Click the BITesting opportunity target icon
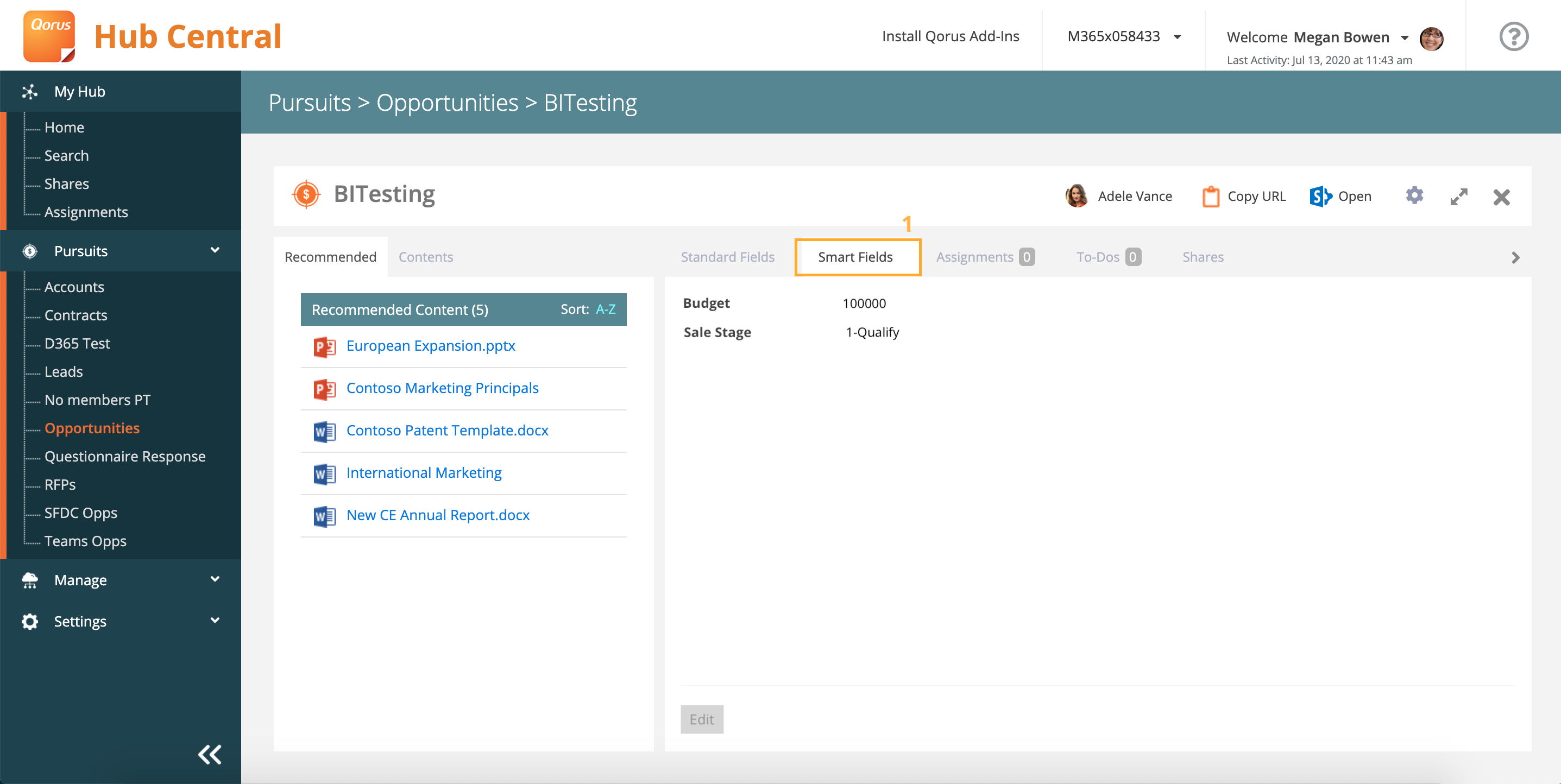This screenshot has height=784, width=1561. (306, 194)
